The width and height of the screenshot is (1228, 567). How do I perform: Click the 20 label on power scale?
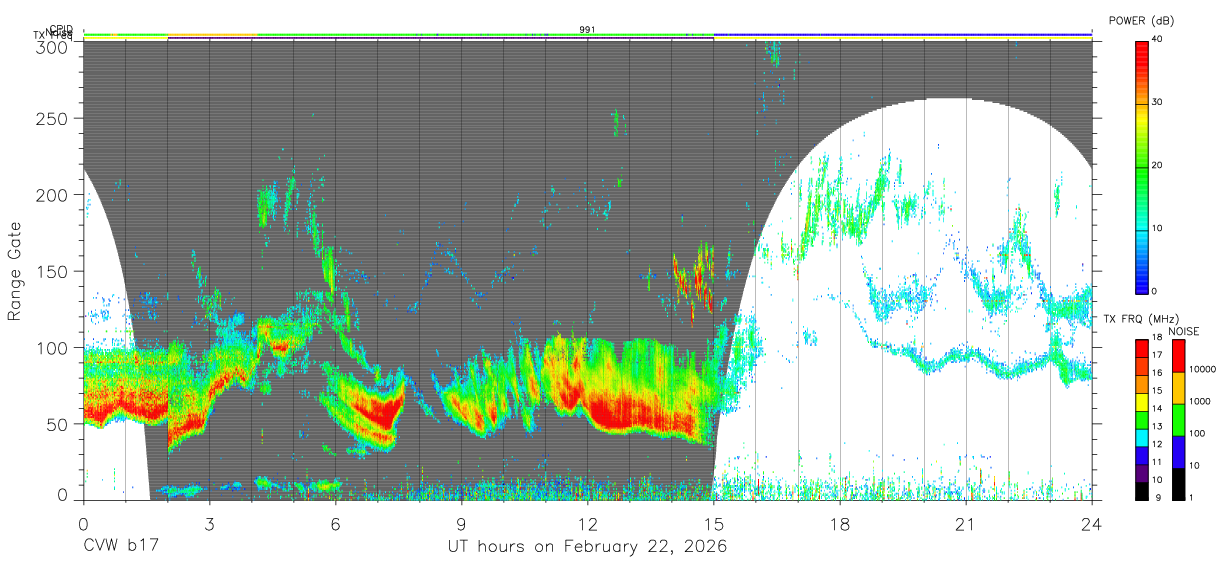[1157, 166]
